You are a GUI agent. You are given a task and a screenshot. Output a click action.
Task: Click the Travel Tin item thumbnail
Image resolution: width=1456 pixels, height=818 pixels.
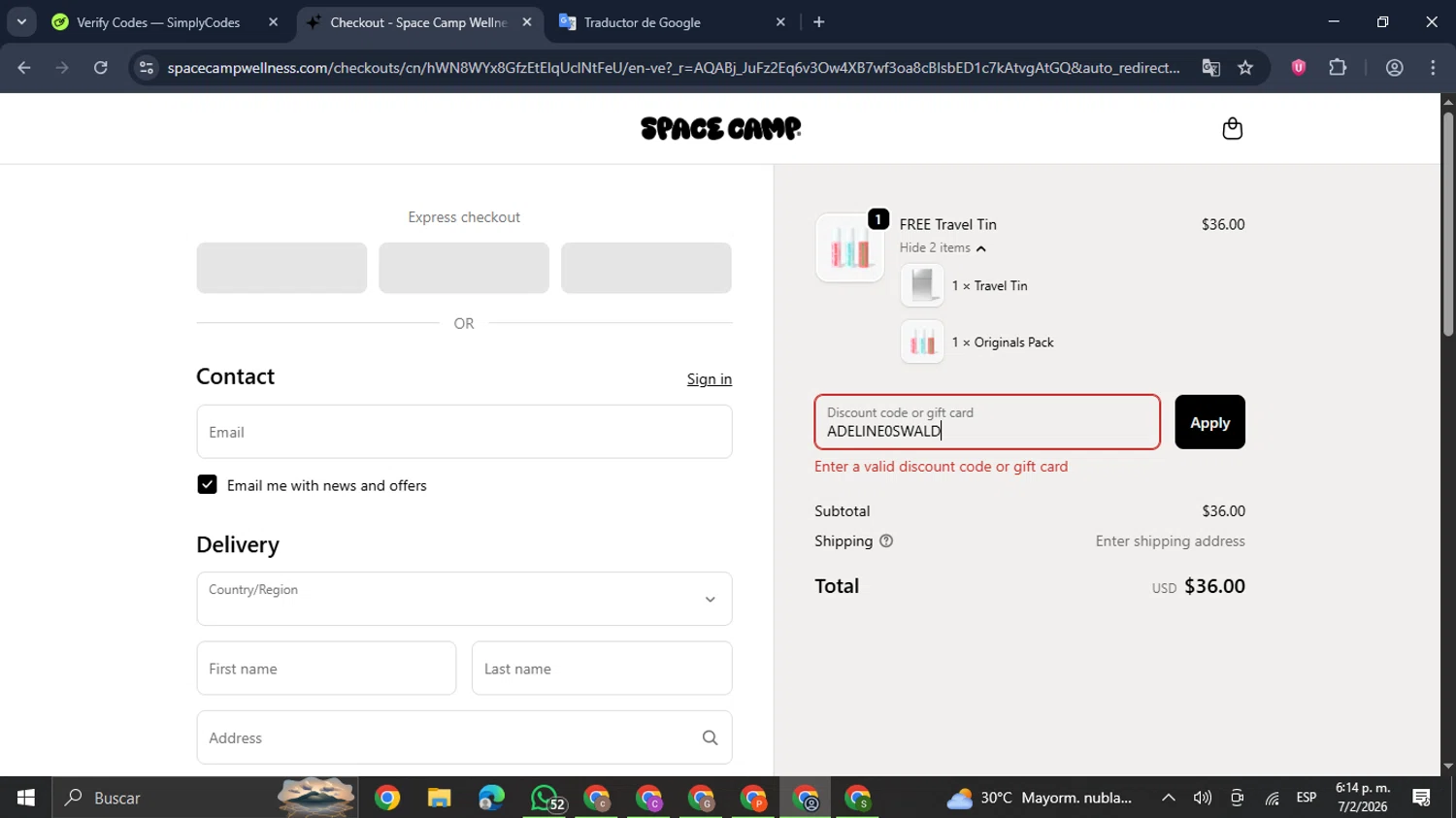click(922, 285)
